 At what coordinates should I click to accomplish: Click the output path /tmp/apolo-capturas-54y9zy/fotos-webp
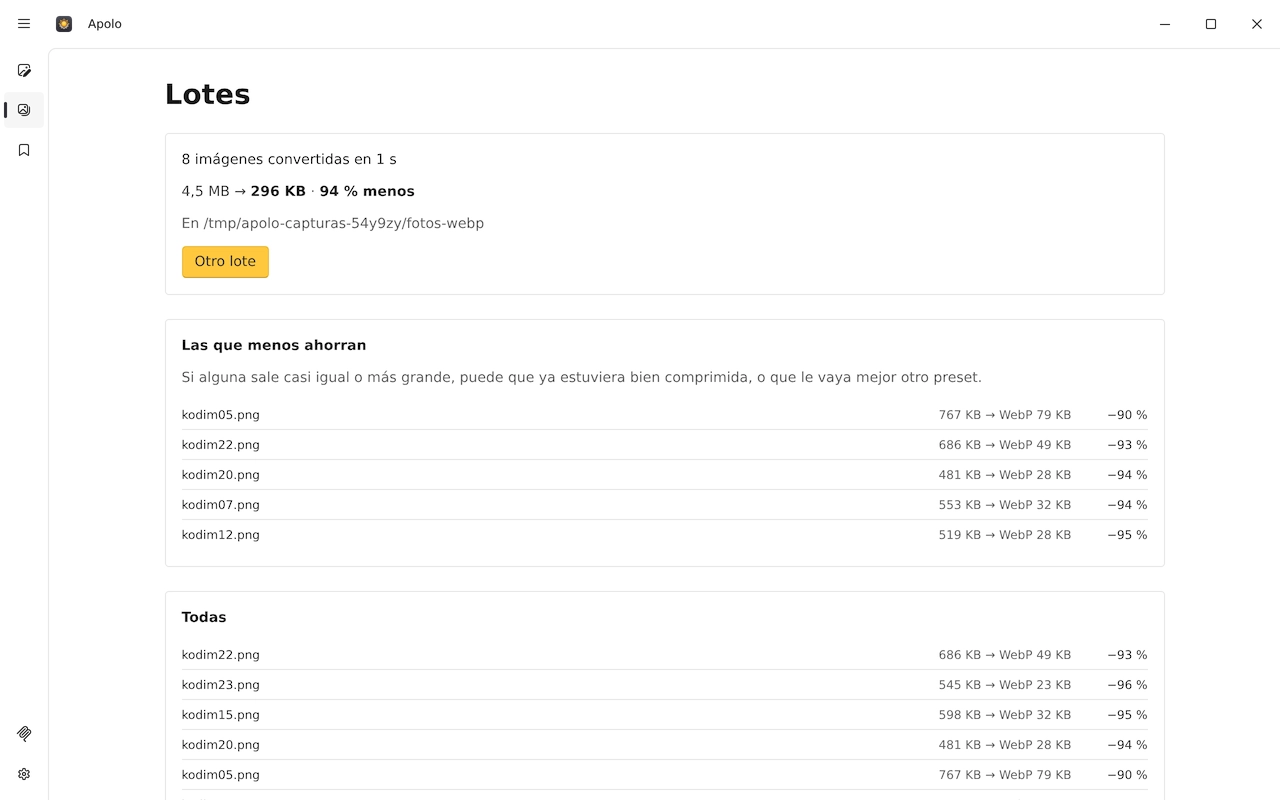point(343,223)
